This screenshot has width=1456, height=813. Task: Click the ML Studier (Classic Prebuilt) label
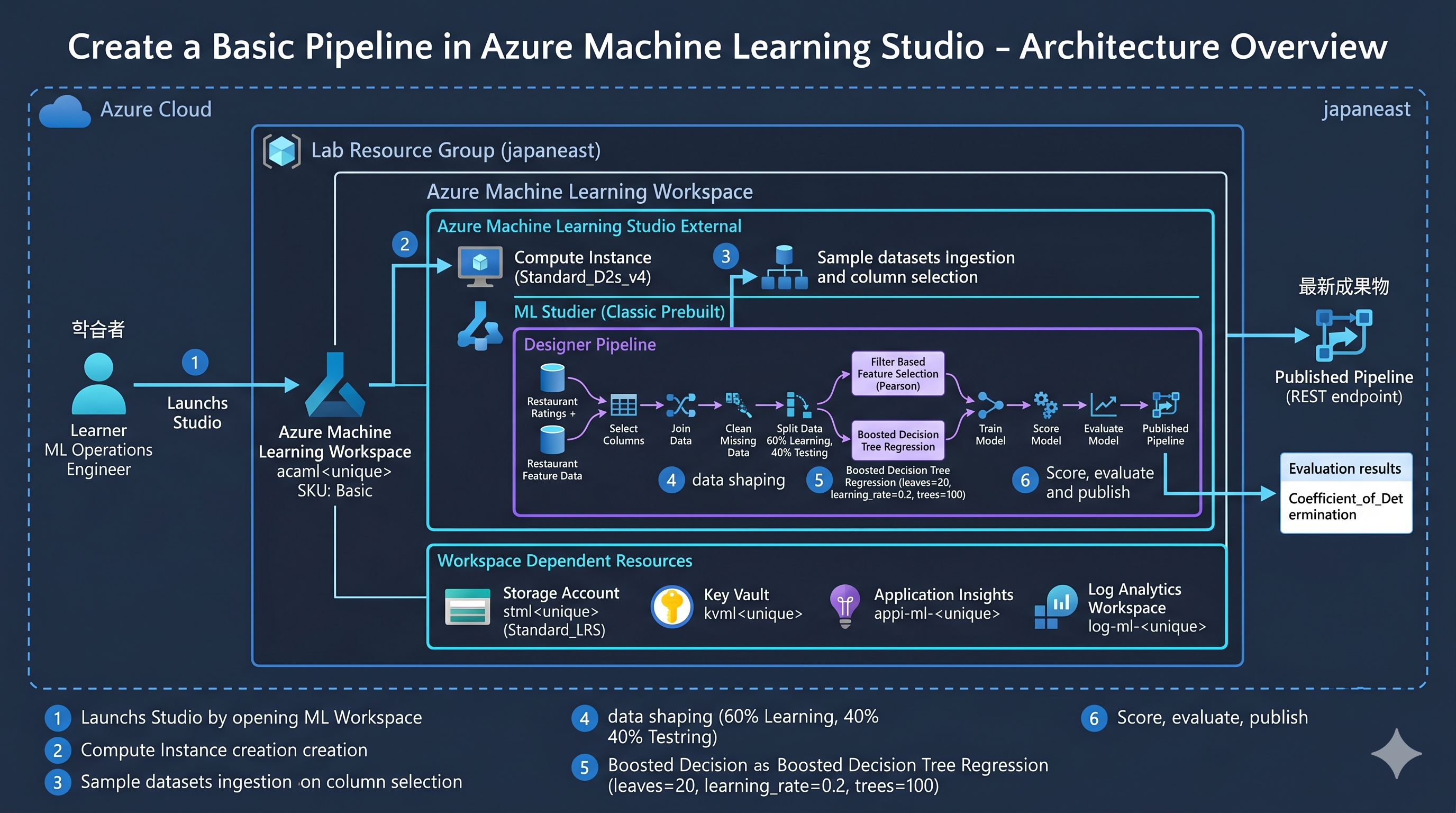tap(619, 312)
